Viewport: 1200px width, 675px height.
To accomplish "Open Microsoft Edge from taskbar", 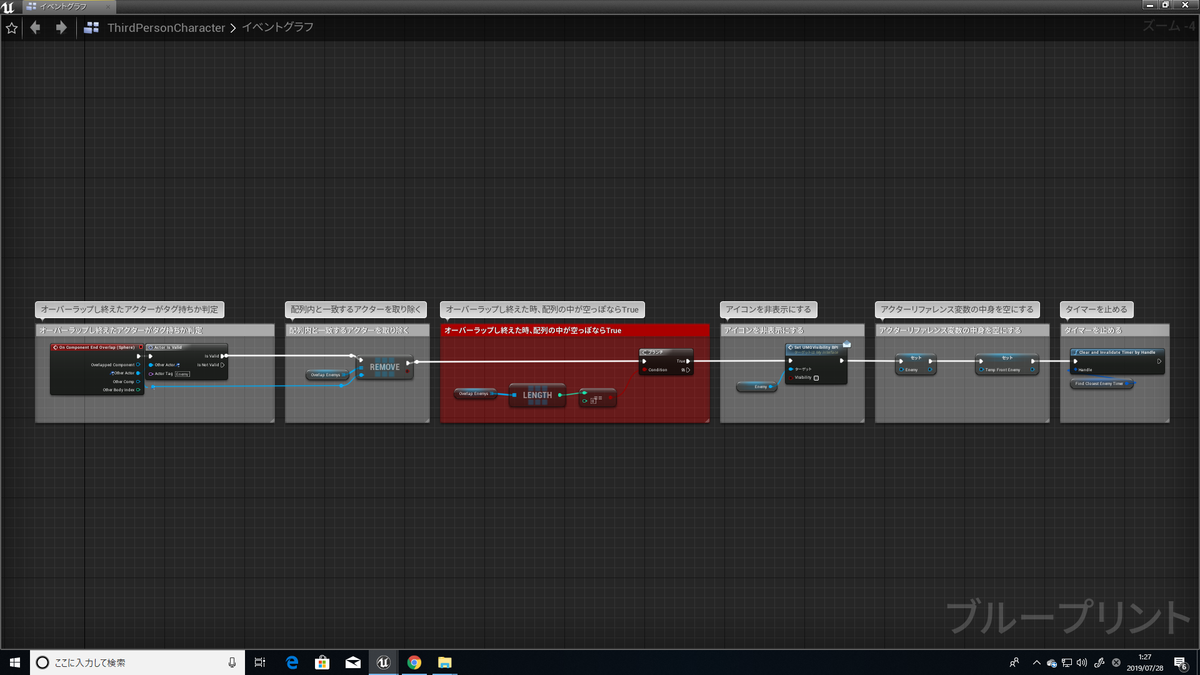I will (x=293, y=662).
